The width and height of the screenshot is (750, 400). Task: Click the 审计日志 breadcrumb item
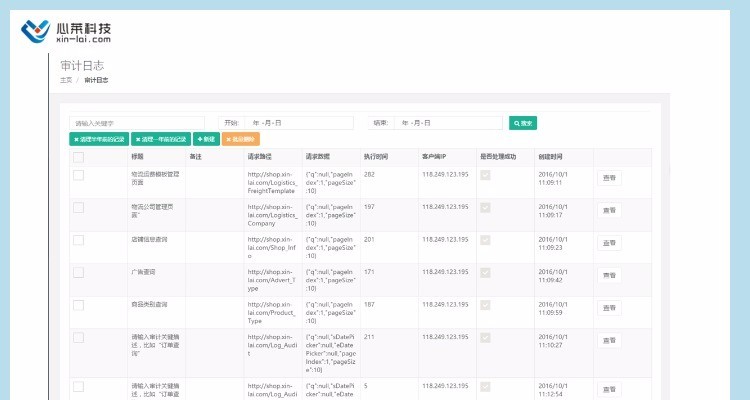tap(96, 80)
